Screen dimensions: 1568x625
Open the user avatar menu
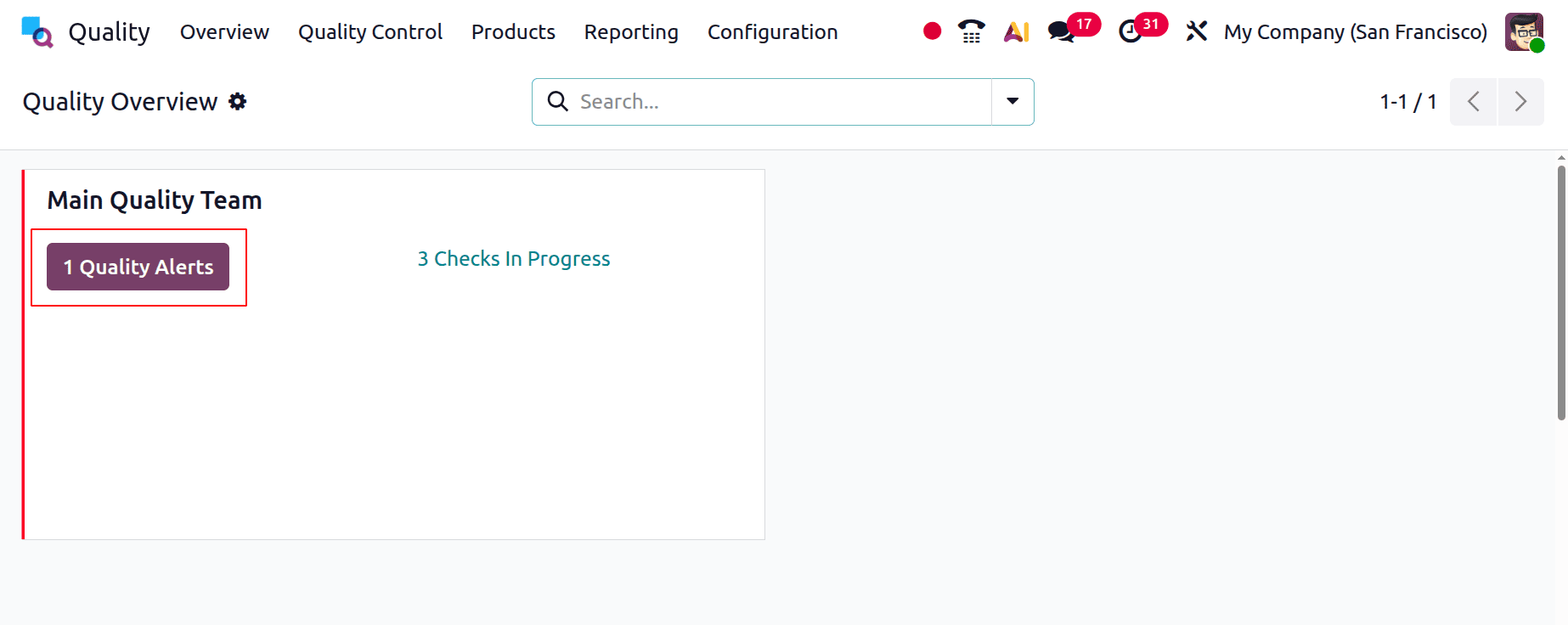pyautogui.click(x=1524, y=32)
